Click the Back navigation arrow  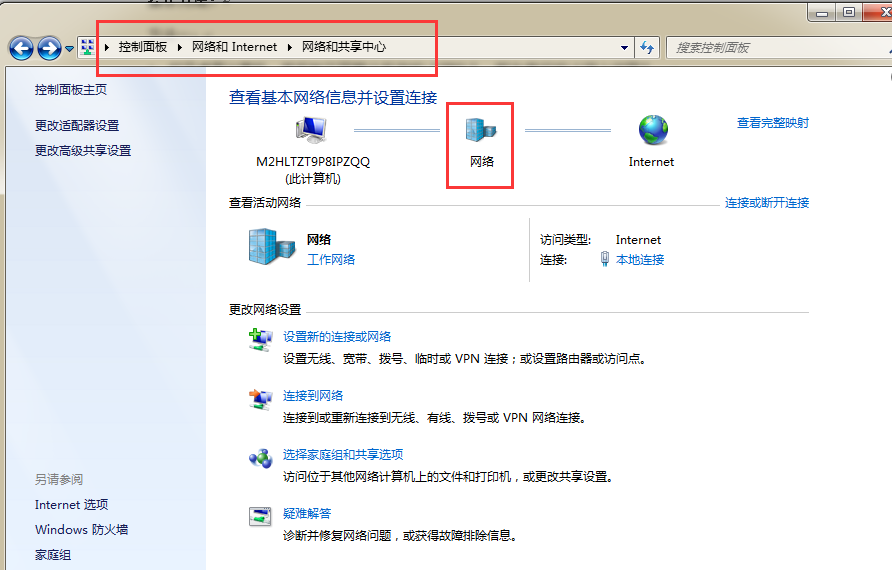[x=22, y=48]
